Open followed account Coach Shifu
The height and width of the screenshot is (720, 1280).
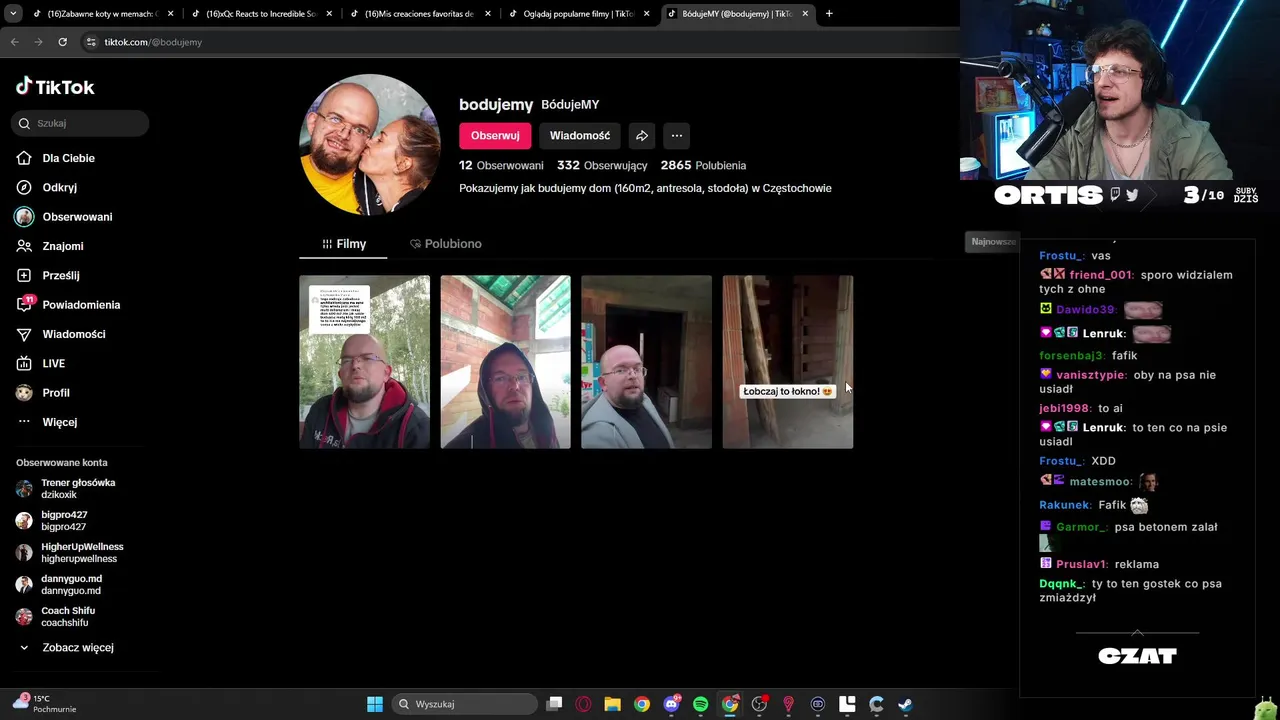(68, 616)
